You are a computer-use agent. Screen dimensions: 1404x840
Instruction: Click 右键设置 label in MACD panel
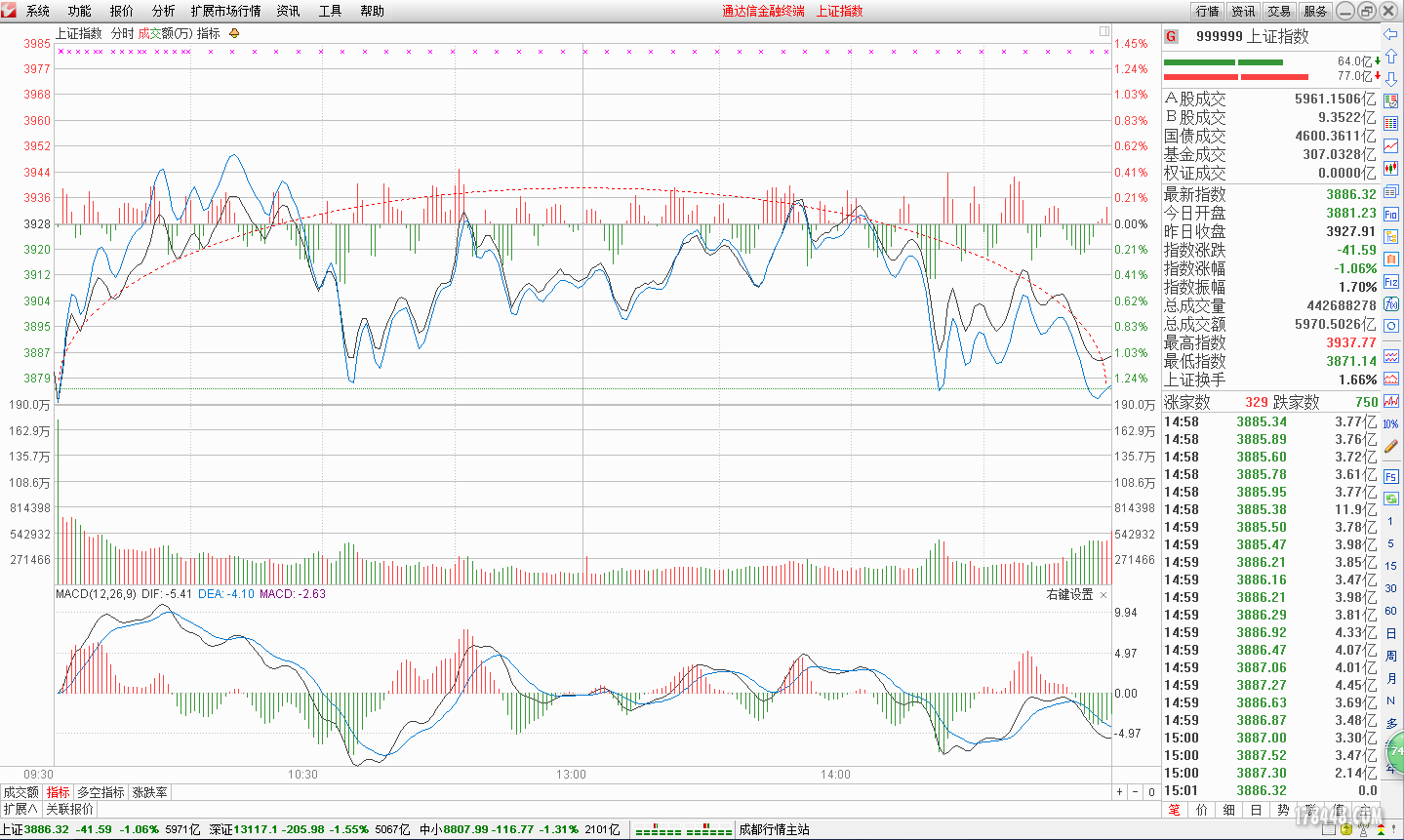click(x=1069, y=594)
